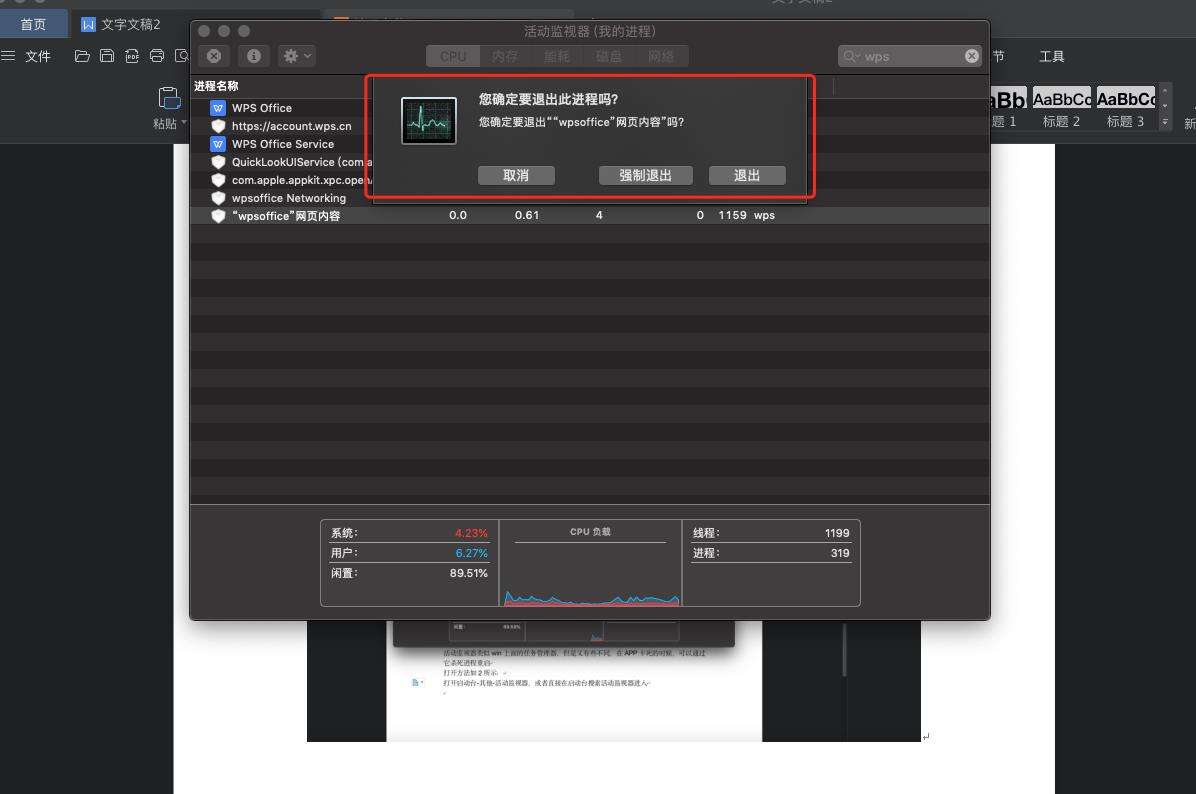The width and height of the screenshot is (1196, 794).
Task: Switch to the 能耗 tab
Action: click(557, 56)
